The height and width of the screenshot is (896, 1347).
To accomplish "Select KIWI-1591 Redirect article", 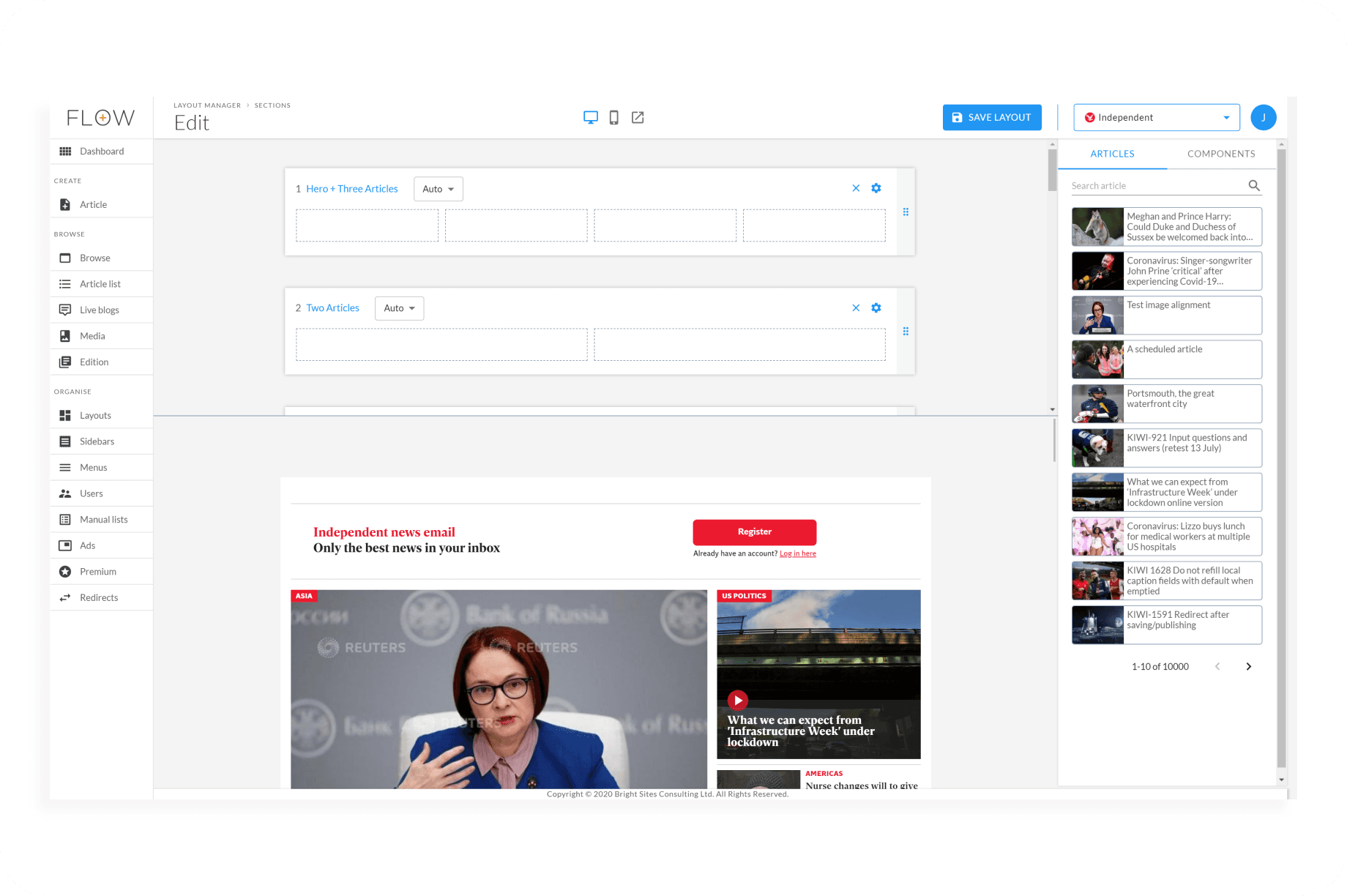I will 1167,625.
